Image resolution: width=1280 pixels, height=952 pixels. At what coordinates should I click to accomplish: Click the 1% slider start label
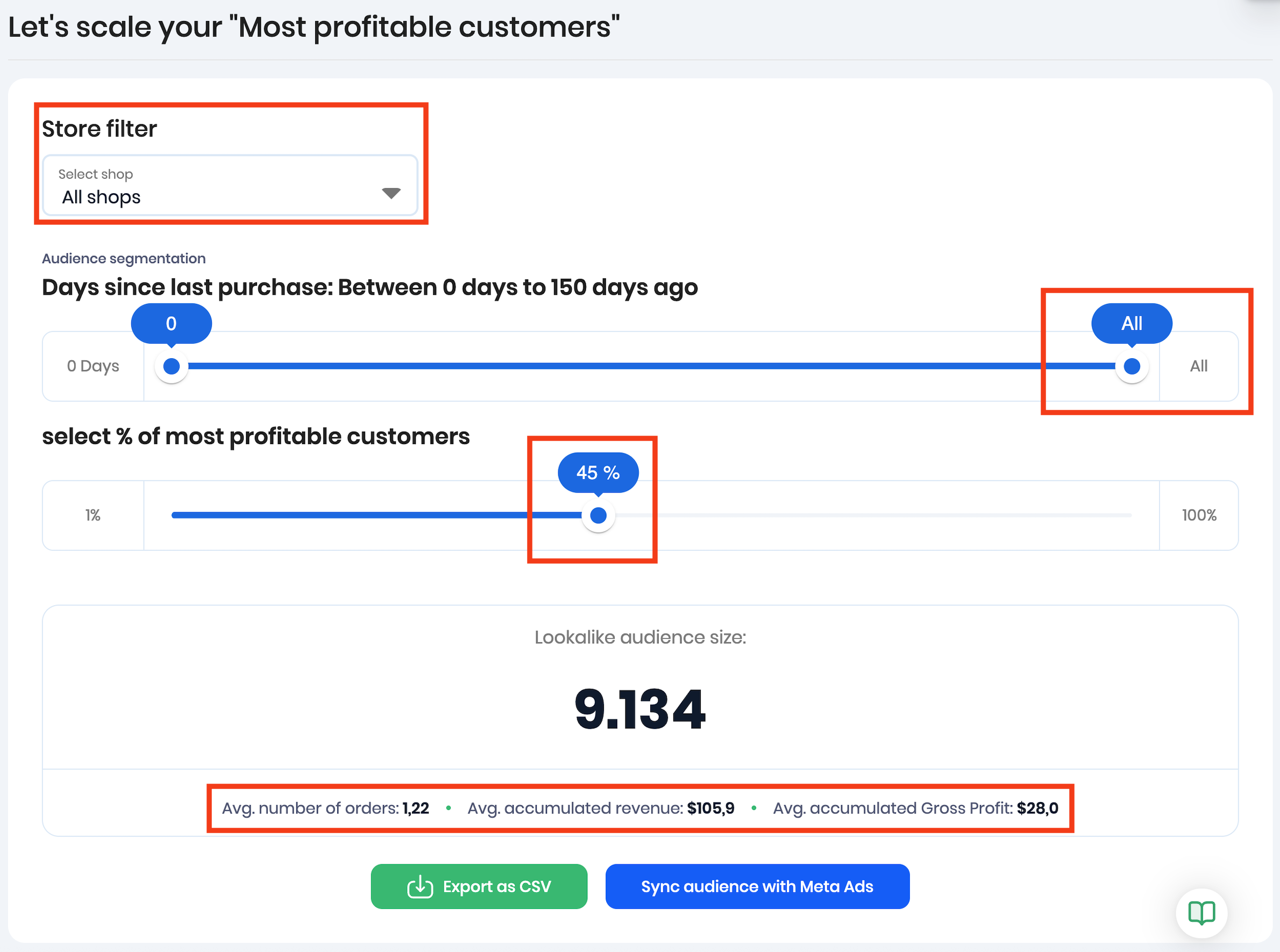click(x=93, y=515)
